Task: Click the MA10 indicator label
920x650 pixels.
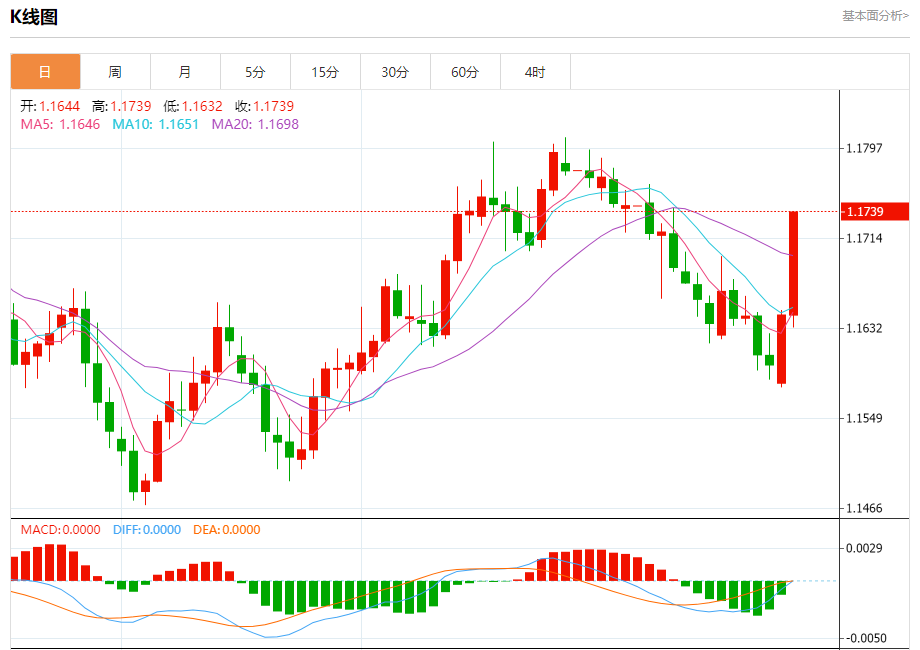Action: tap(155, 124)
